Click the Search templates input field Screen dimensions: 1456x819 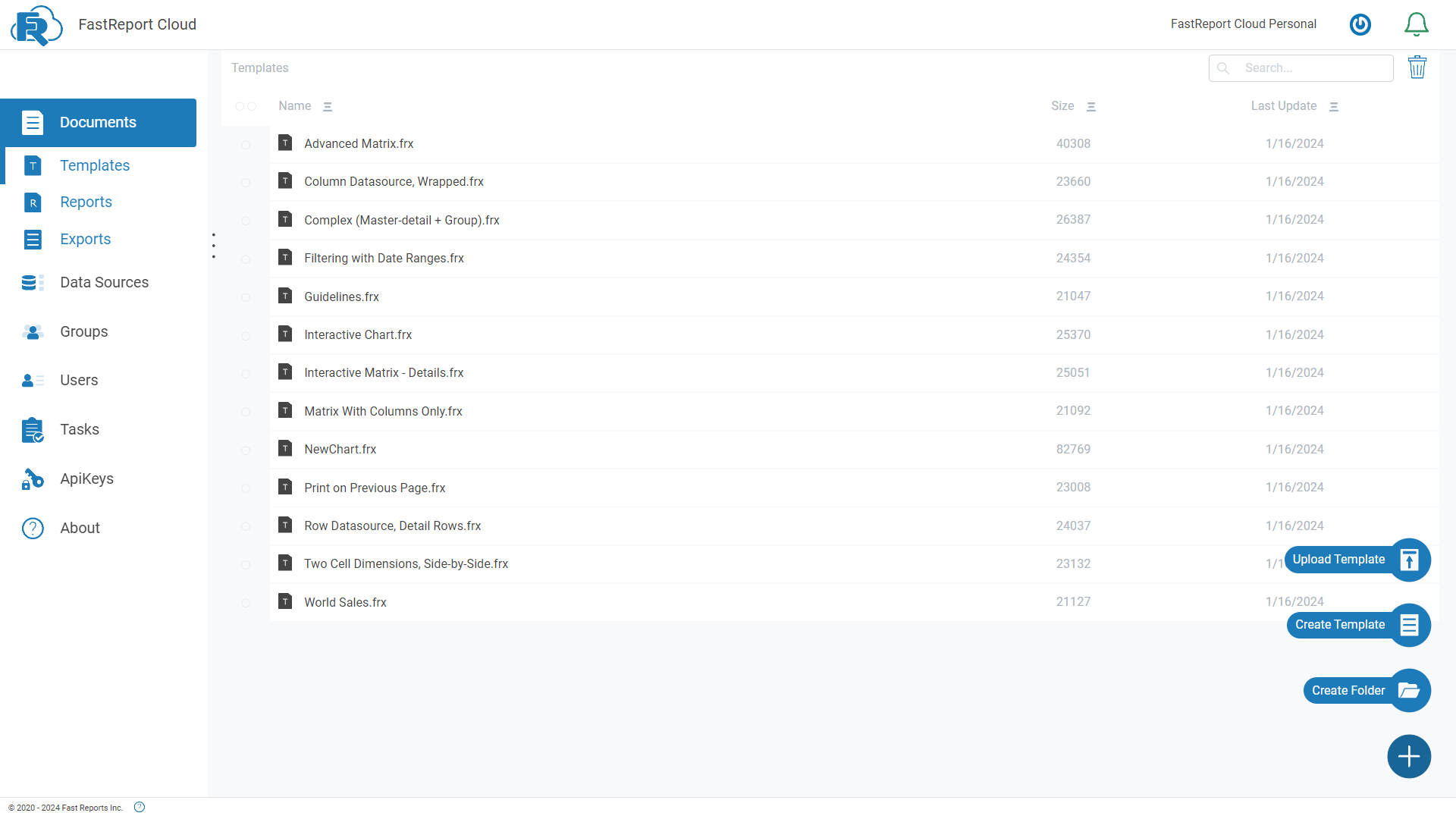(1312, 67)
